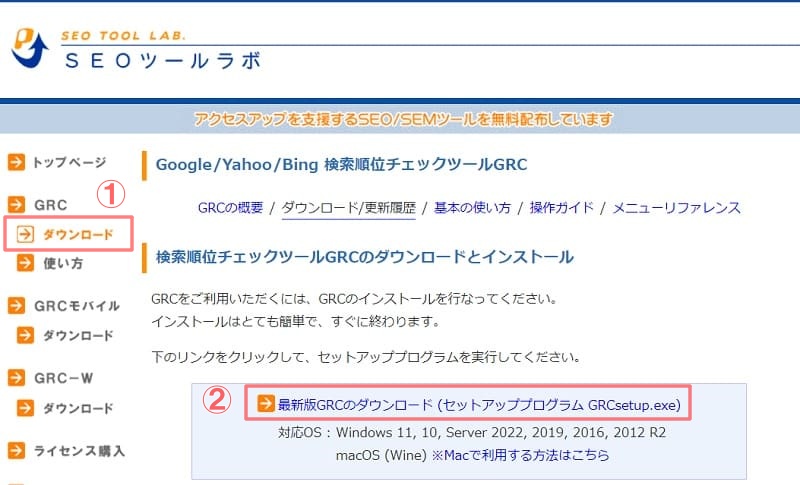Click the orange banner text アクセスアップを支援するSEO/SEMツール
800x485 pixels.
[404, 119]
